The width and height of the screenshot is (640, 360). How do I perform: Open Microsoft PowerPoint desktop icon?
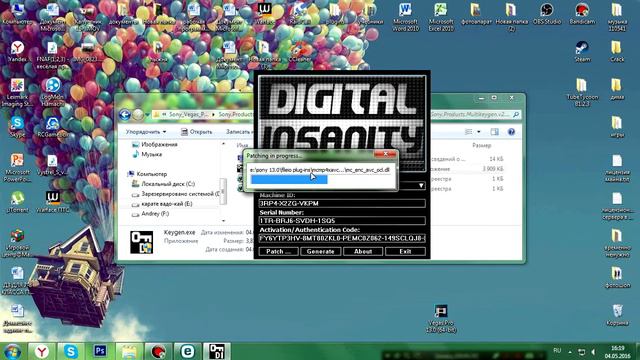click(x=17, y=167)
